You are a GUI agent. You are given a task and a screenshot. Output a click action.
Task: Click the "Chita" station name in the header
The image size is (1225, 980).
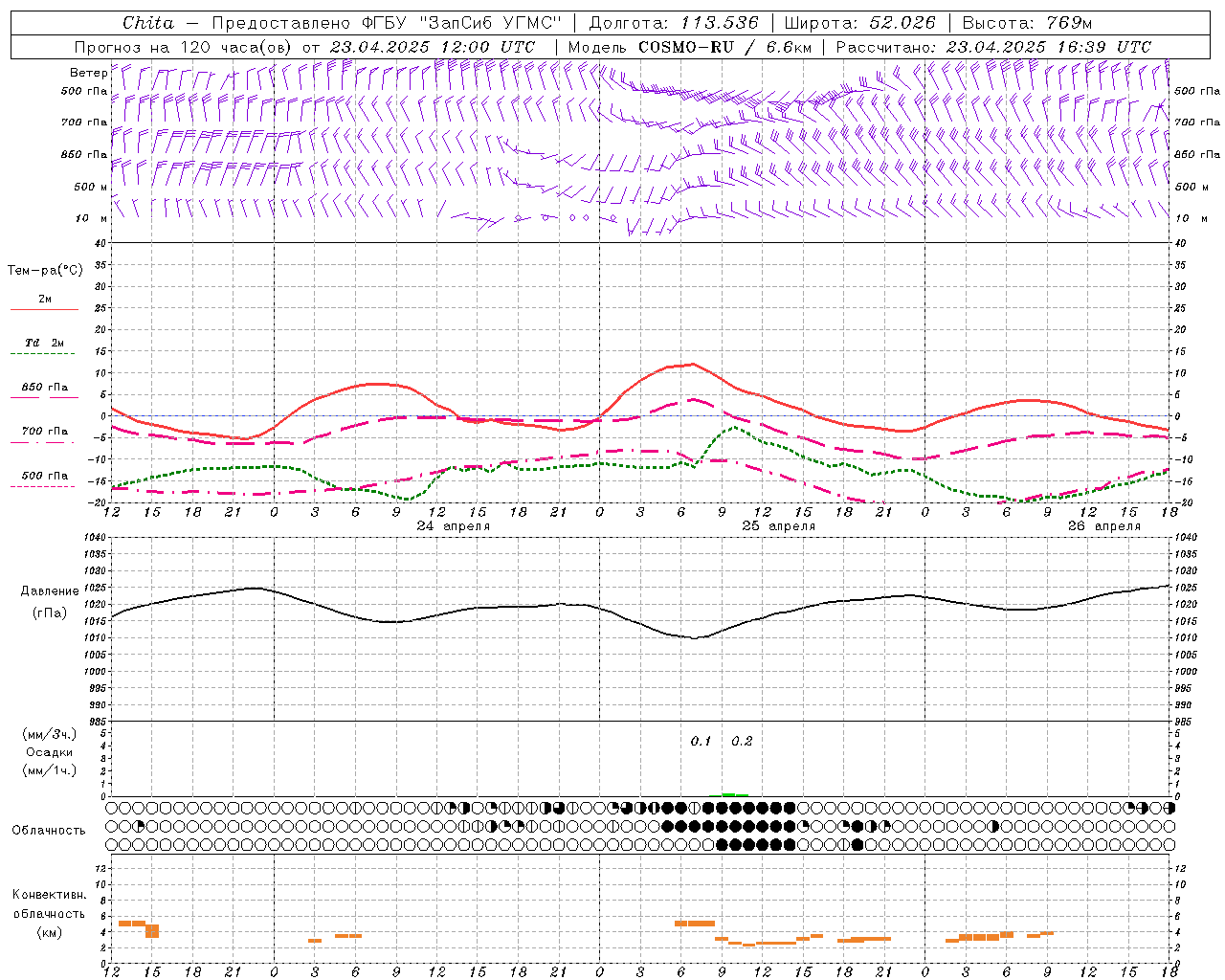[x=148, y=23]
